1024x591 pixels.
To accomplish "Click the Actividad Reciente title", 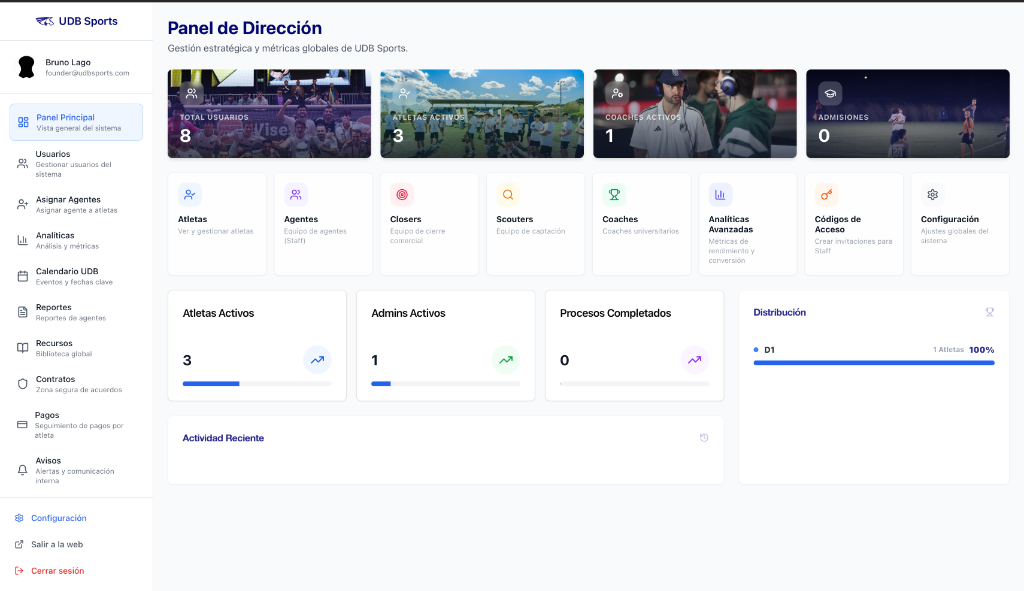I will (x=223, y=438).
